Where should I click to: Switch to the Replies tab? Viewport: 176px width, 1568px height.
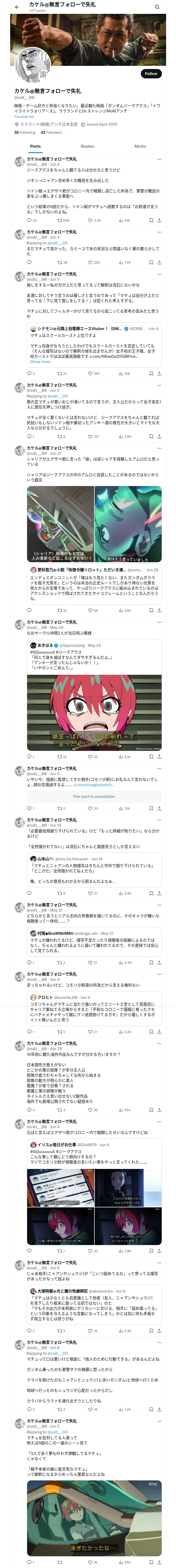tap(87, 146)
